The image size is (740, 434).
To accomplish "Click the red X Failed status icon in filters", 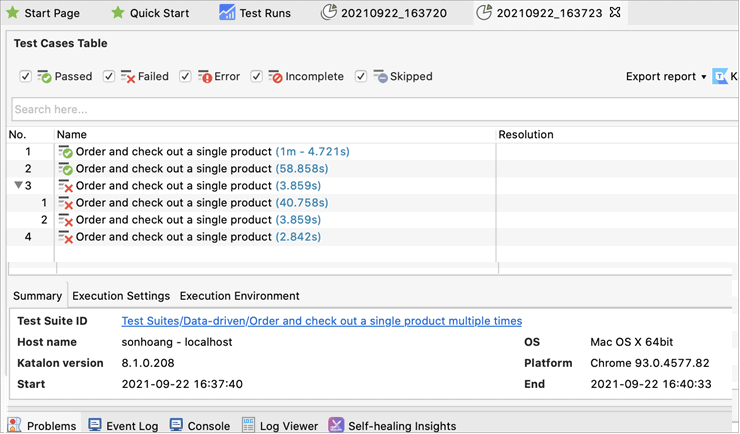I will (x=128, y=76).
